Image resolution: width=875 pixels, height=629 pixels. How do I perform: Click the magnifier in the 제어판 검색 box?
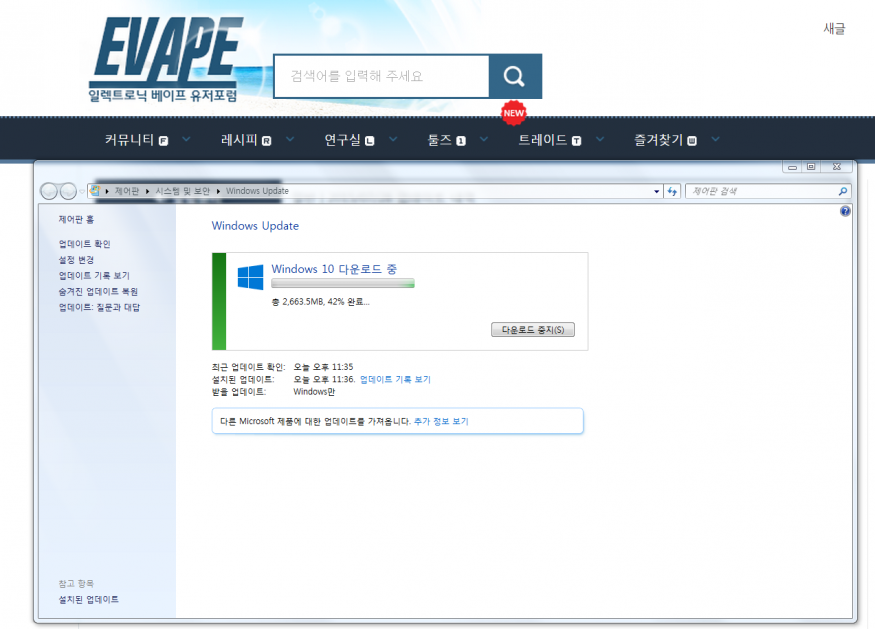843,191
